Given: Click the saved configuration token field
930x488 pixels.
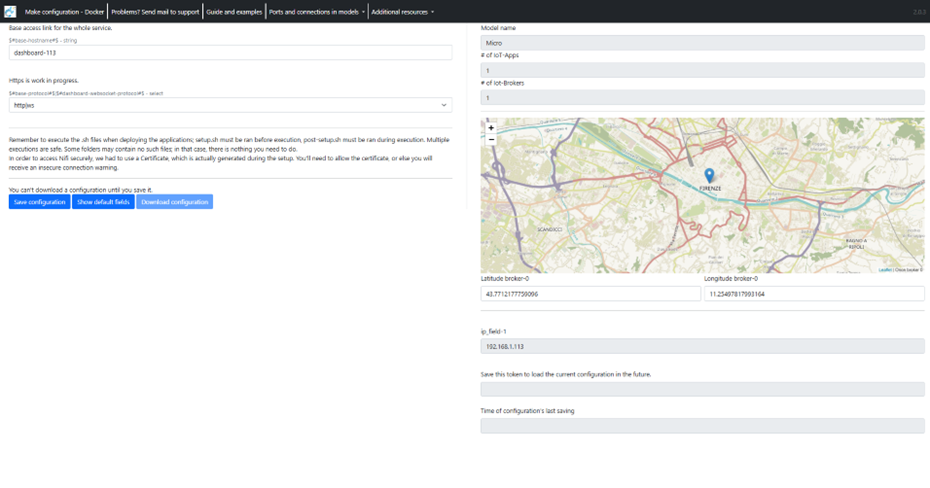Looking at the screenshot, I should [702, 389].
